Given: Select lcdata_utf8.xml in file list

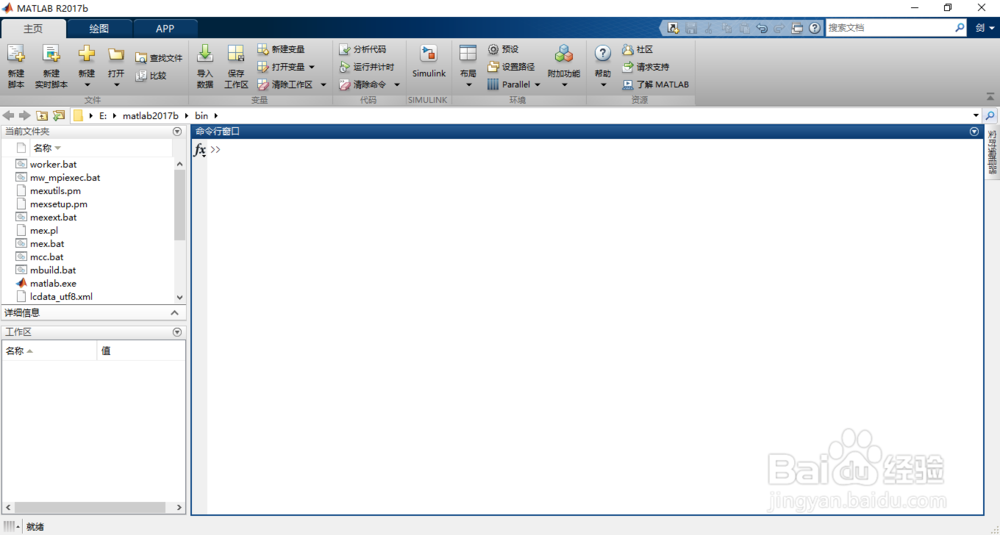Looking at the screenshot, I should 61,297.
